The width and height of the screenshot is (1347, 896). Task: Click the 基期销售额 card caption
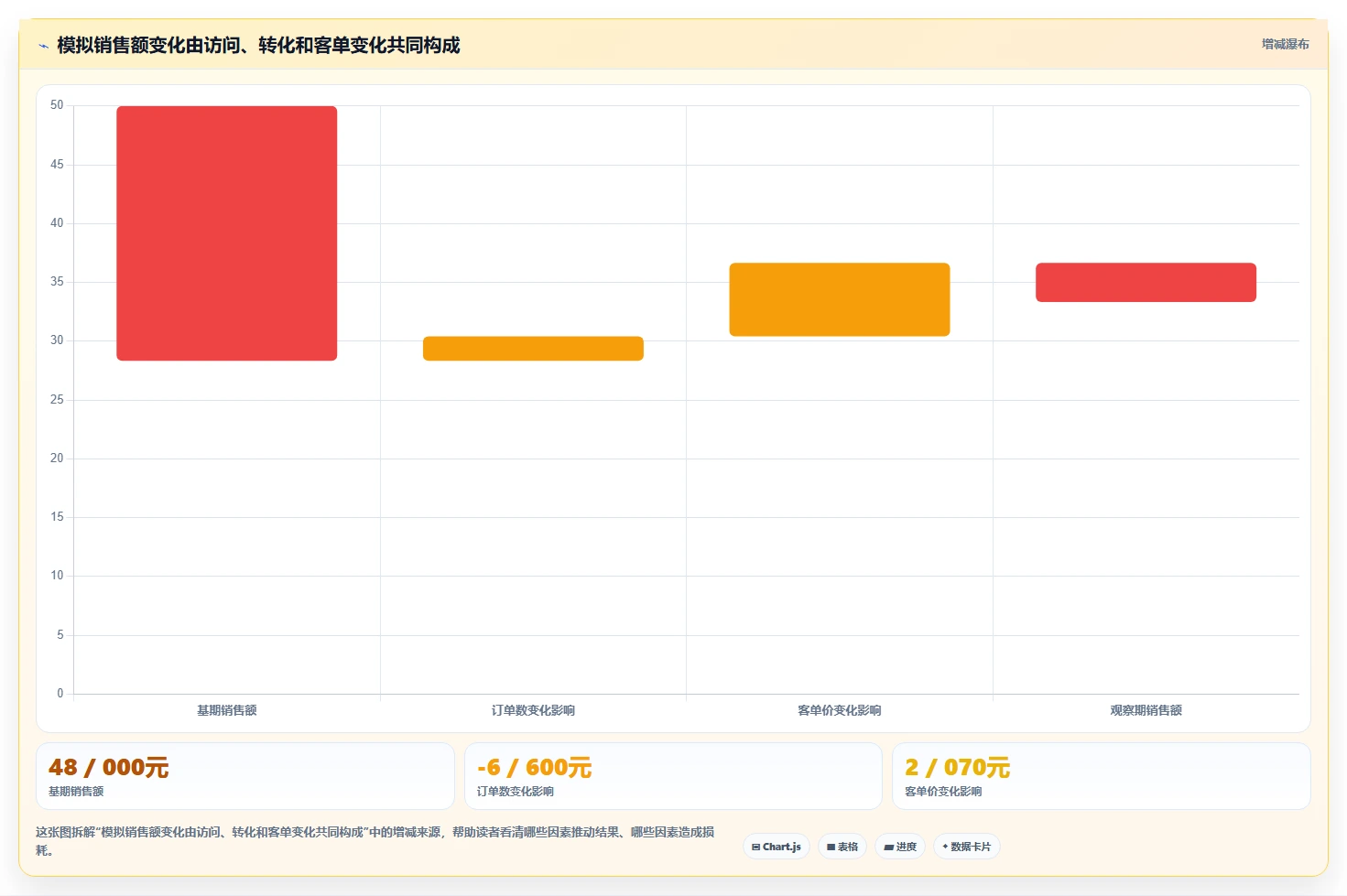pos(76,792)
